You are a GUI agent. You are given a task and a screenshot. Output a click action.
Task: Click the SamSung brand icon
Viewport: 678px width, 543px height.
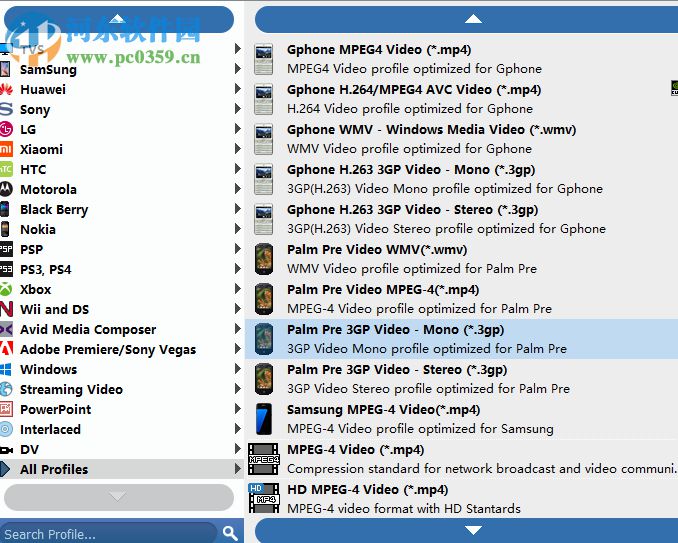(x=5, y=69)
